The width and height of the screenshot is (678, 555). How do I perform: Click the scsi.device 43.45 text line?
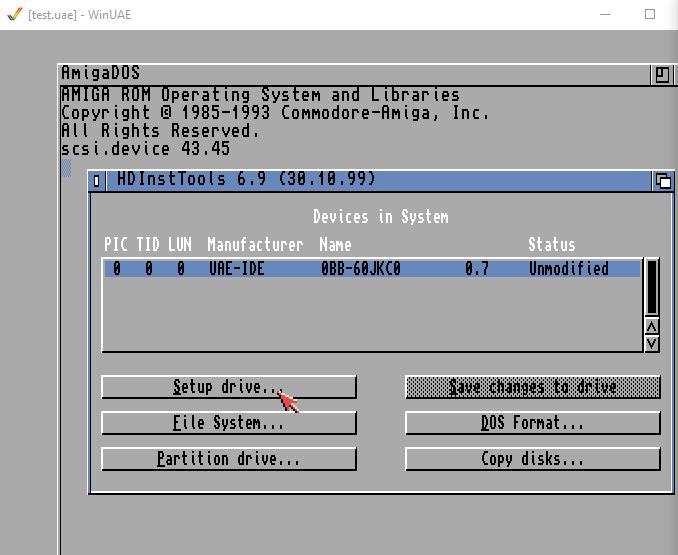(145, 149)
